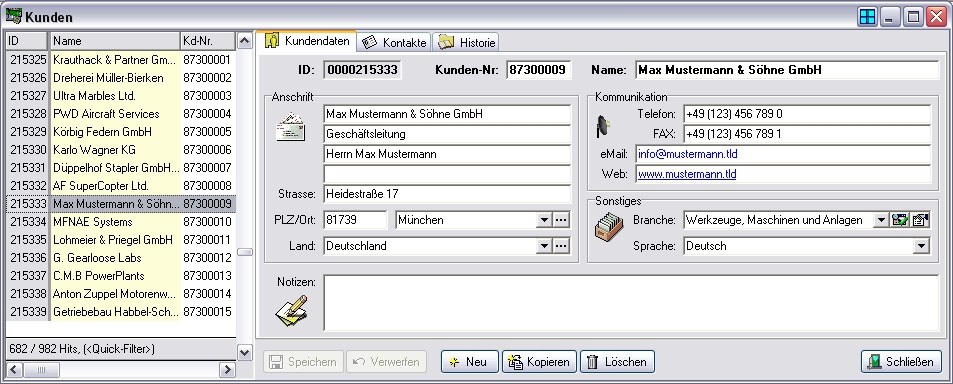953x384 pixels.
Task: Sort list by ID column header
Action: (27, 41)
